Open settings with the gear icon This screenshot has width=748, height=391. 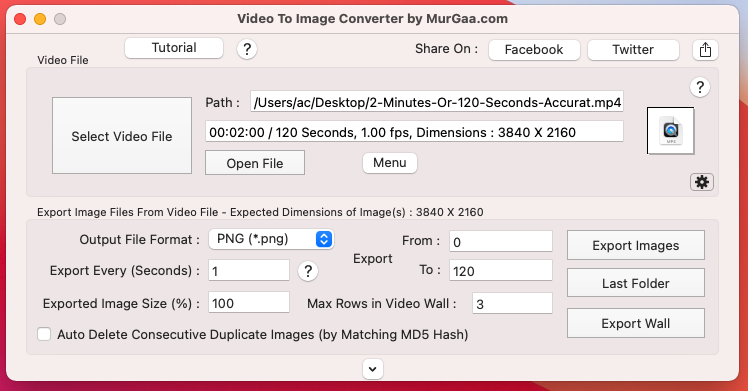(x=702, y=182)
